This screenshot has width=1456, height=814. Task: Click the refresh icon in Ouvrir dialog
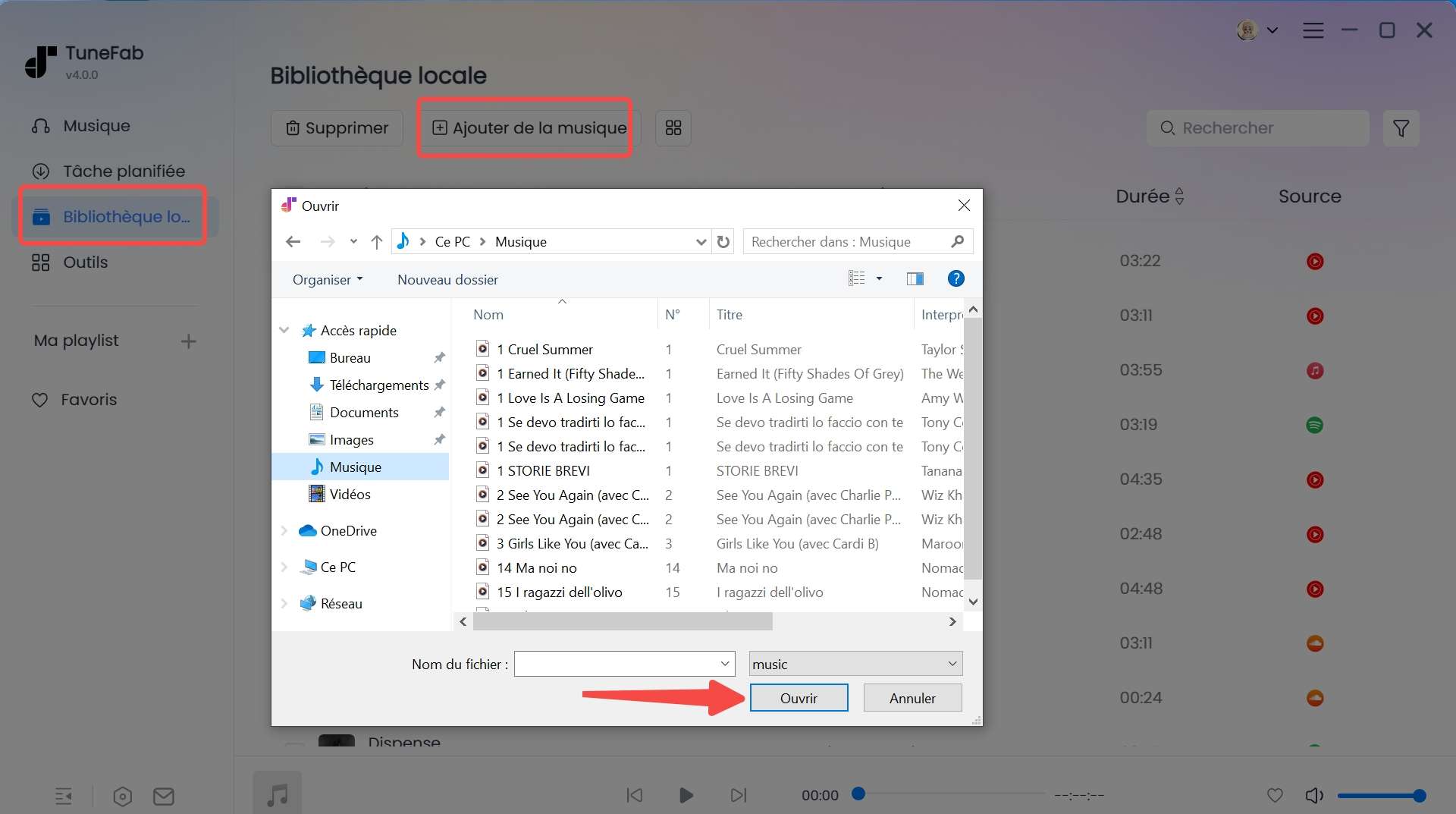pos(723,241)
